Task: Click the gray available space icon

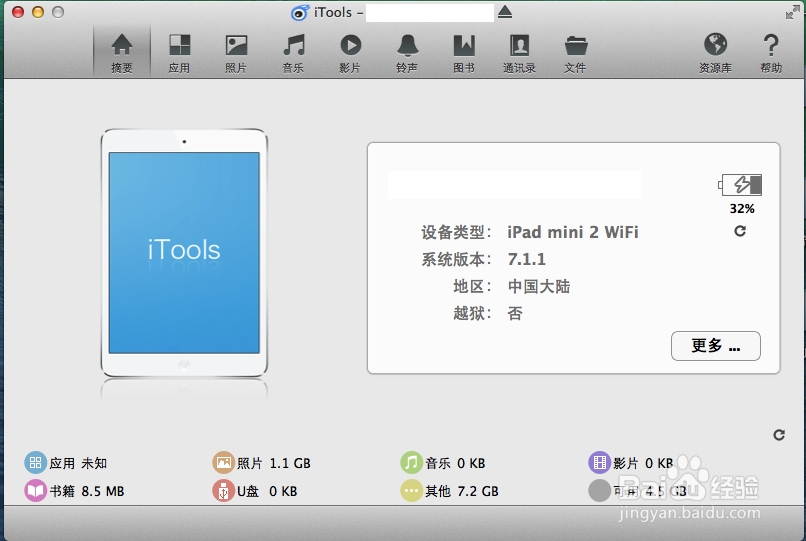Action: tap(599, 491)
